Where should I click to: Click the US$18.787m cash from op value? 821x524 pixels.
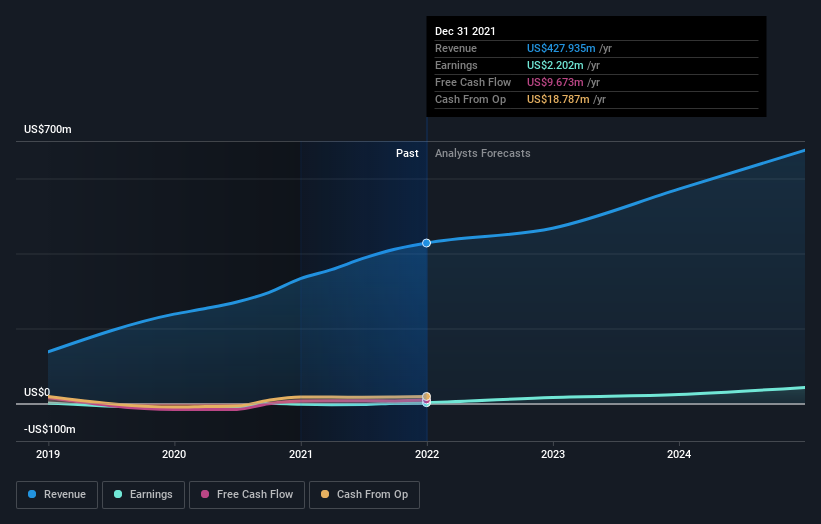[x=558, y=99]
